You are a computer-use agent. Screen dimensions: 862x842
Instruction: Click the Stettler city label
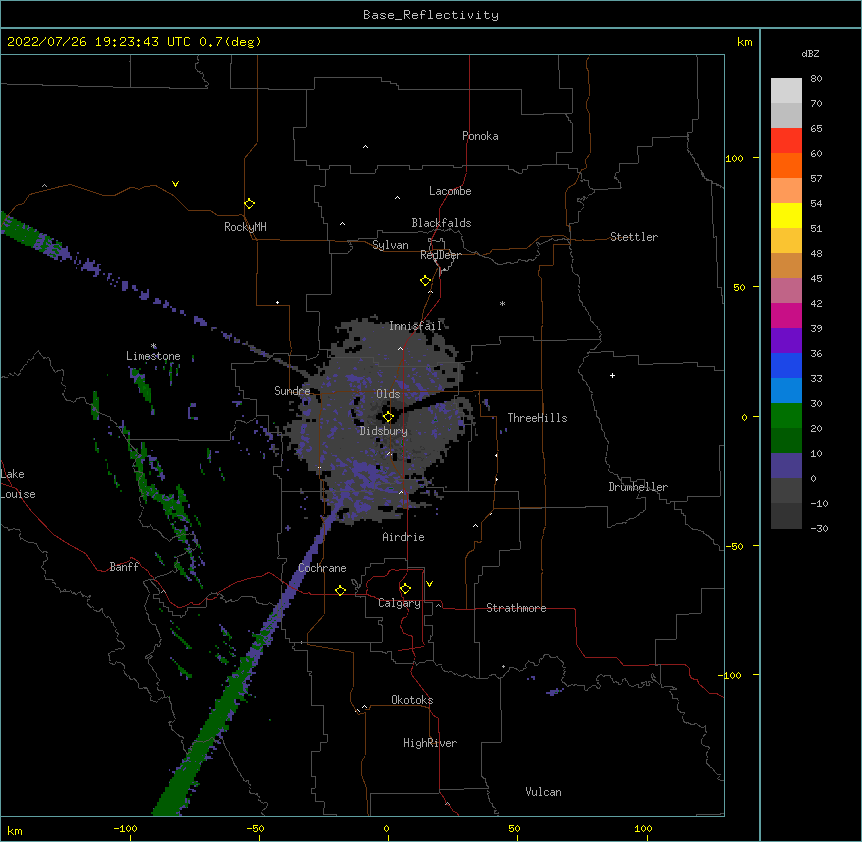(x=634, y=237)
